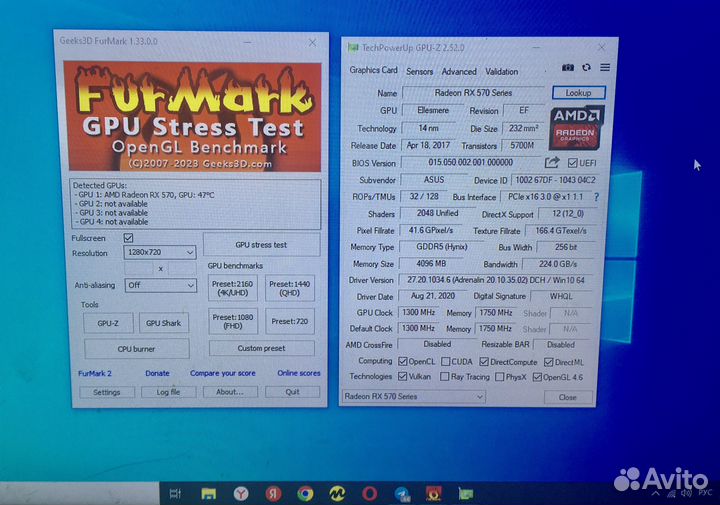The width and height of the screenshot is (720, 505).
Task: Launch Google Chrome from the taskbar
Action: pos(305,494)
